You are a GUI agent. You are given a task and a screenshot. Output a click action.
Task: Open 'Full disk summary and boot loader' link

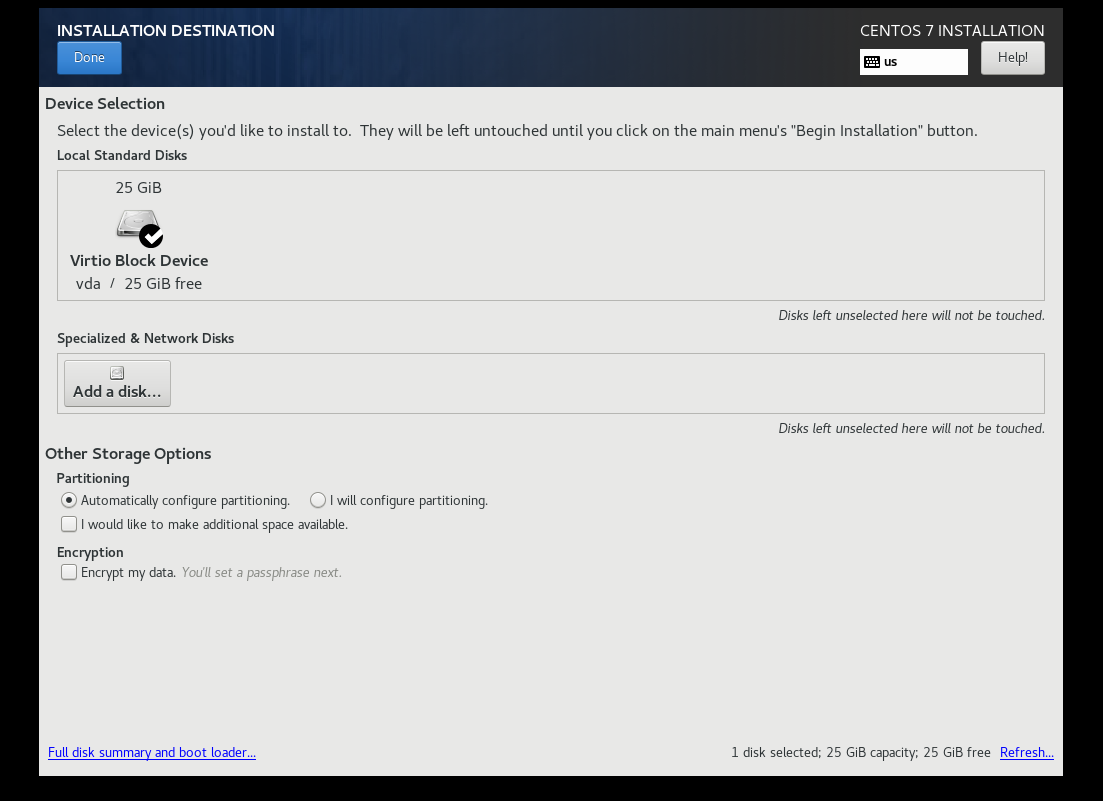pos(152,752)
